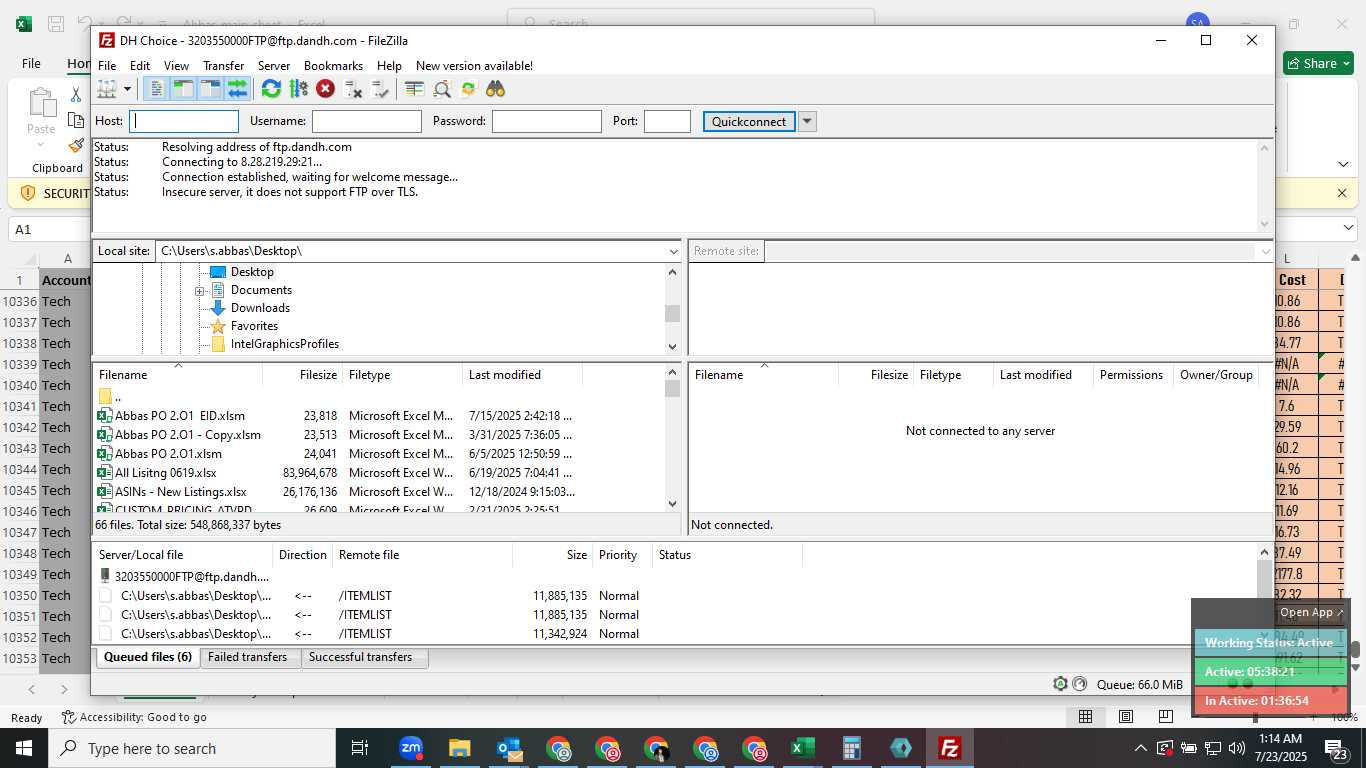This screenshot has width=1366, height=768.
Task: Select the Excel Page Break Preview icon
Action: (1165, 716)
